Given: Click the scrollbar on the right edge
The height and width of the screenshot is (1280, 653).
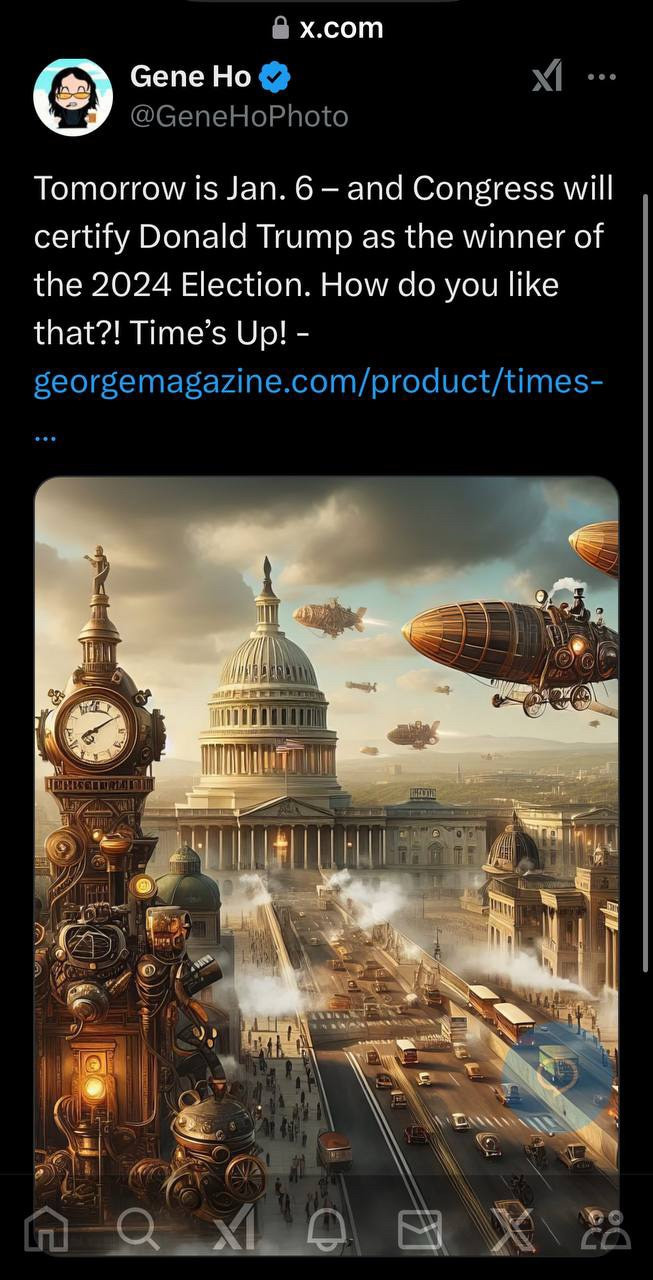Looking at the screenshot, I should tap(646, 580).
